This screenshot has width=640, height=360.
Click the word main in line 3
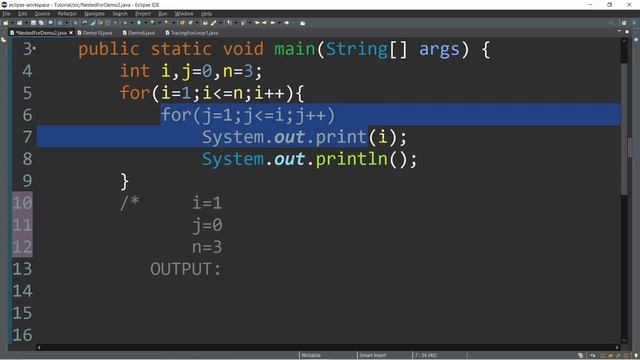click(295, 49)
